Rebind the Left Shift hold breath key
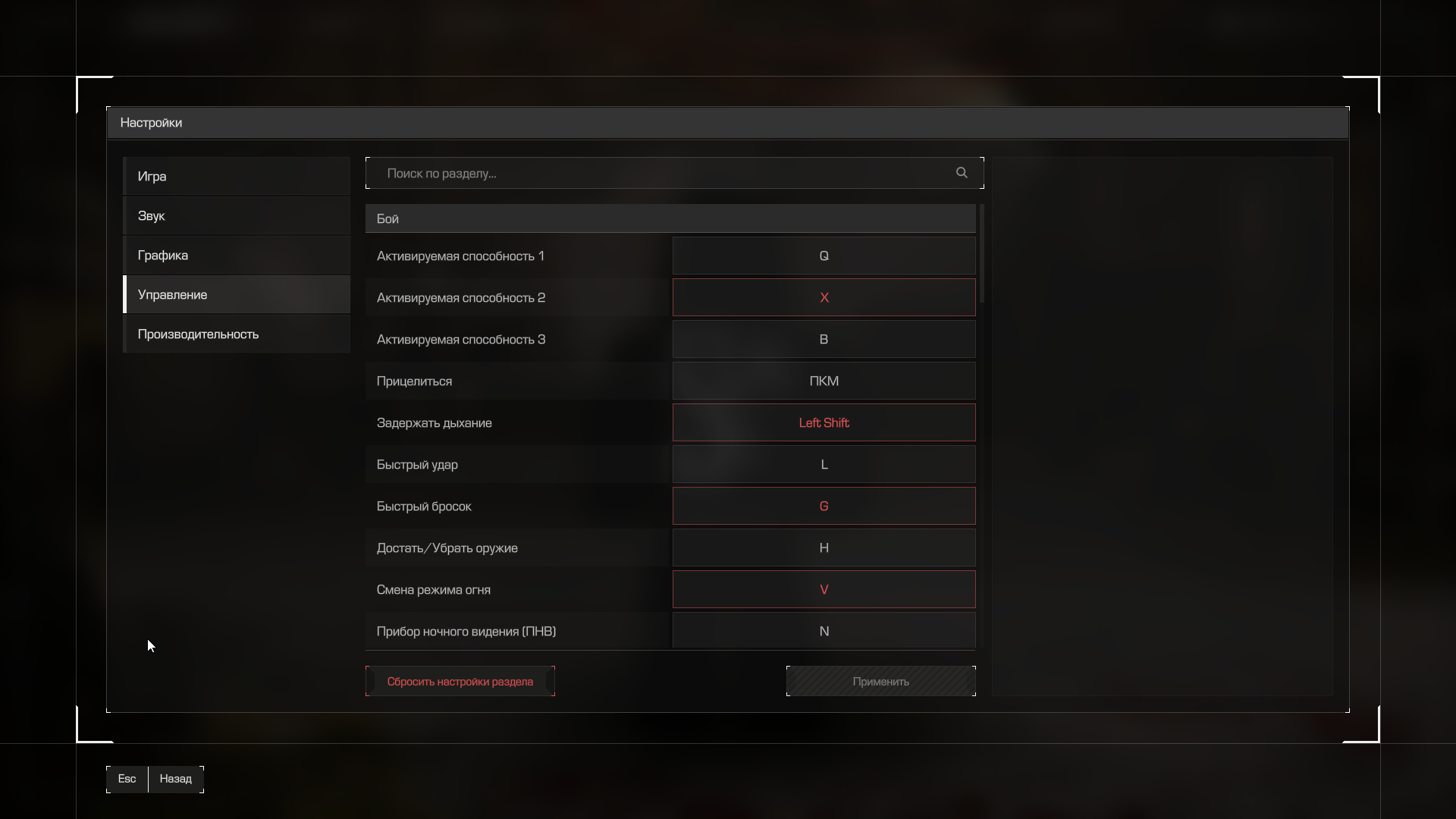1456x819 pixels. coord(824,422)
